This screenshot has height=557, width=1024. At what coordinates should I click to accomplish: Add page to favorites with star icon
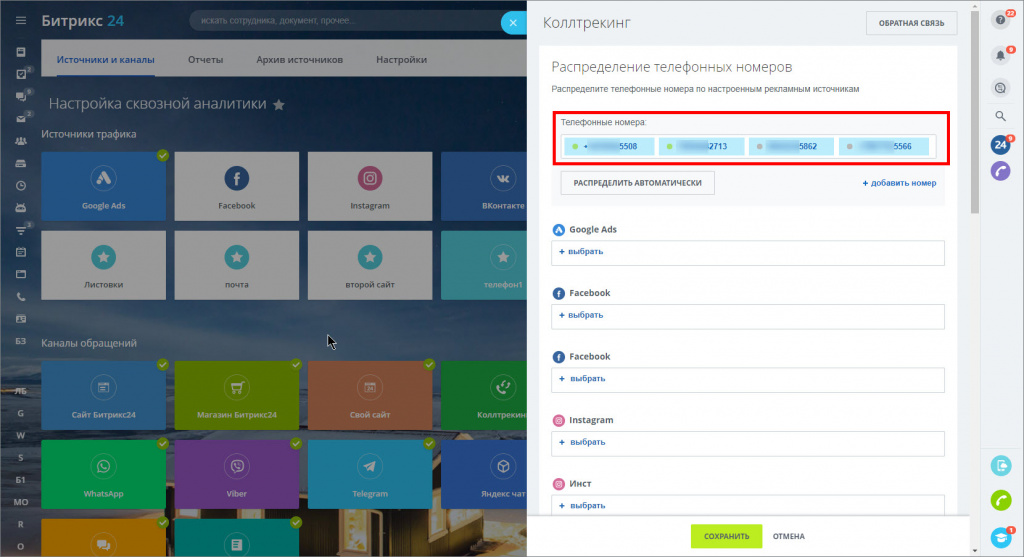point(279,104)
